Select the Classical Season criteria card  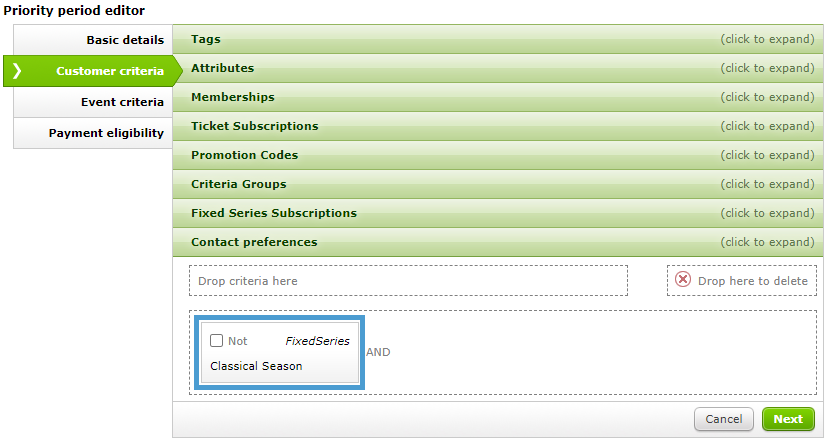pyautogui.click(x=279, y=352)
